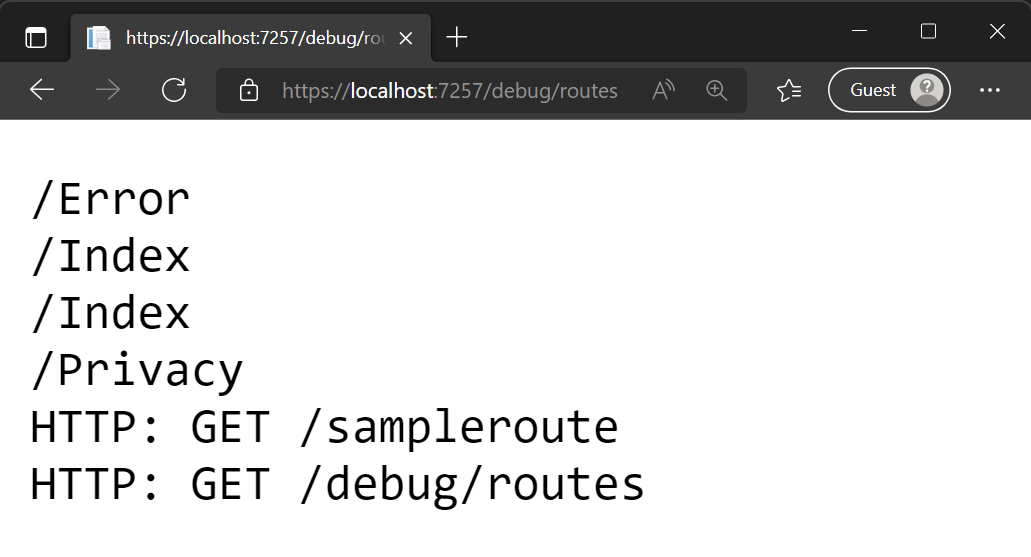1031x557 pixels.
Task: Click the HTTP: GET /sampleroute line
Action: 324,427
